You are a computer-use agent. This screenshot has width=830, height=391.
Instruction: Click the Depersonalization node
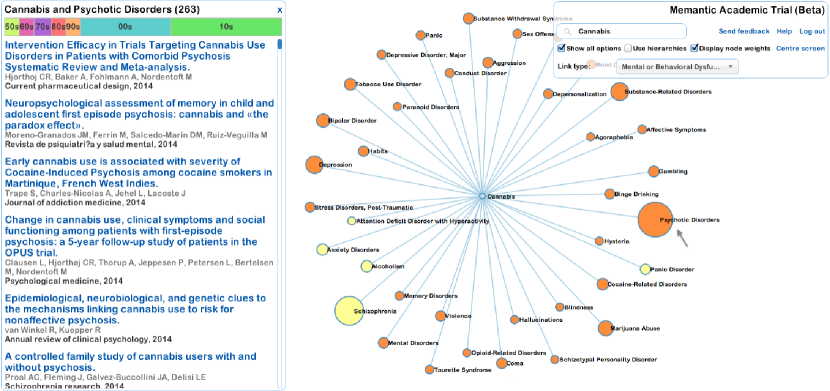[548, 94]
